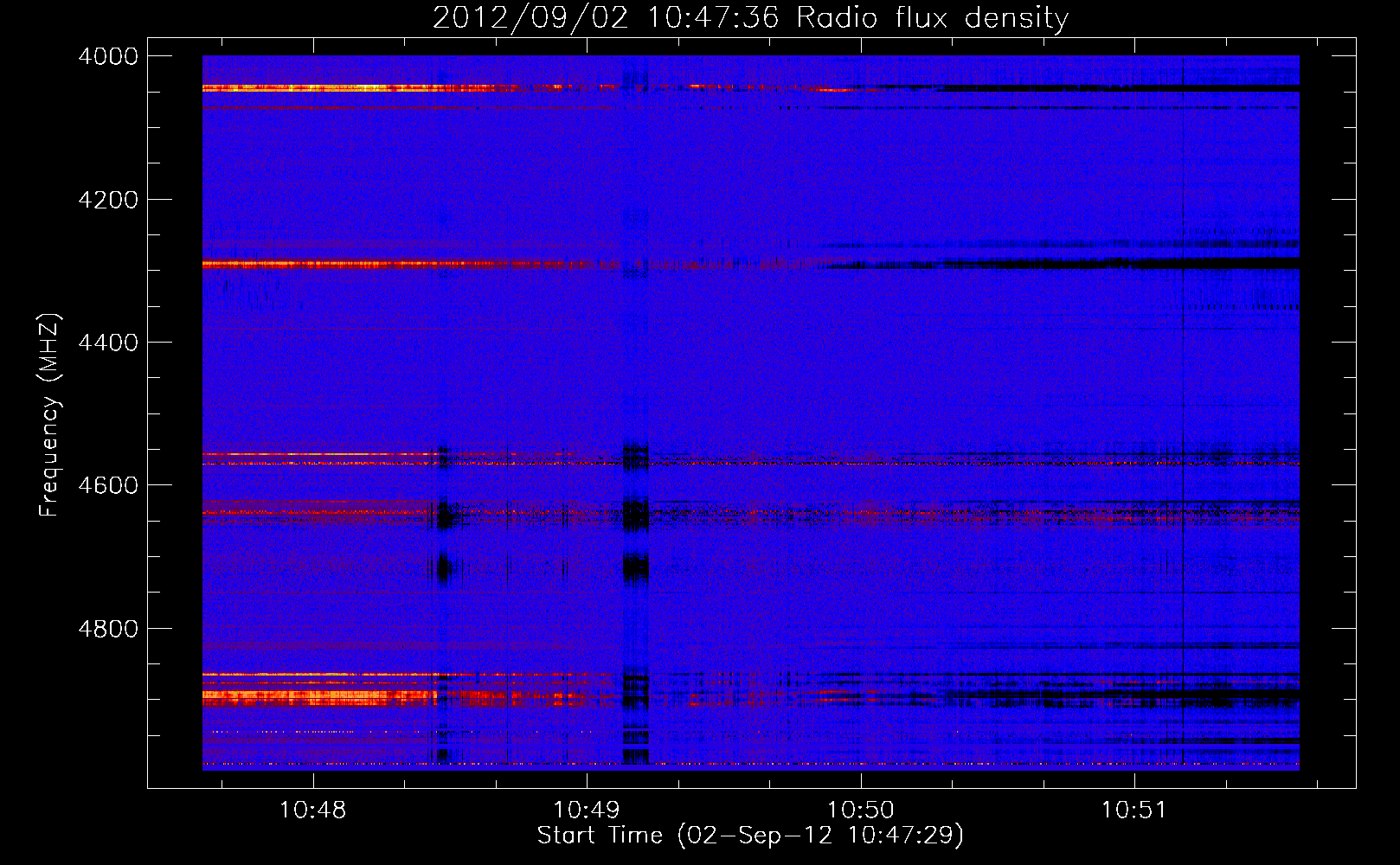Click the 4400 frequency axis label
Screen dimensions: 1400x865
[108, 343]
